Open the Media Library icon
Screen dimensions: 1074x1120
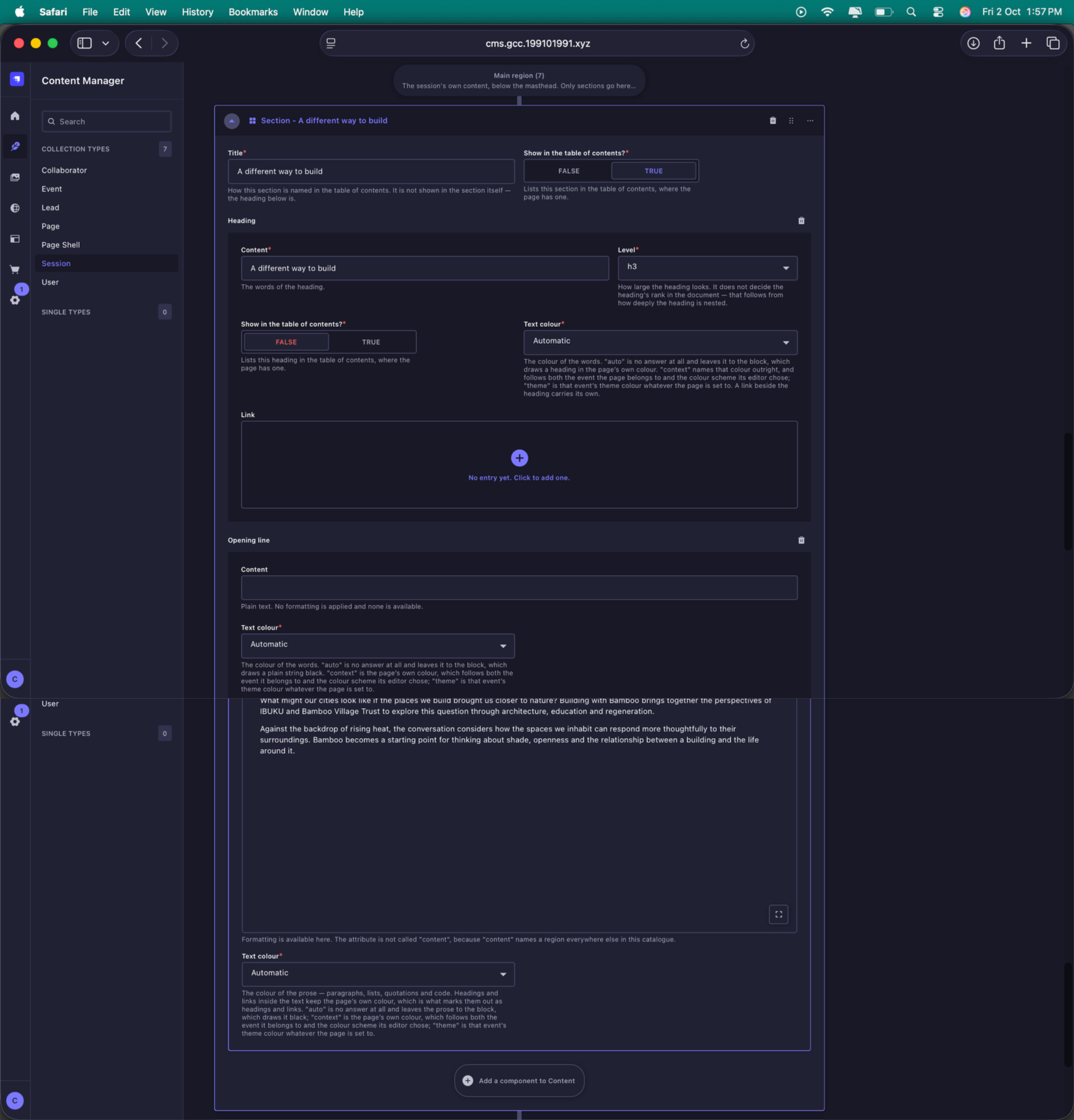(x=15, y=177)
